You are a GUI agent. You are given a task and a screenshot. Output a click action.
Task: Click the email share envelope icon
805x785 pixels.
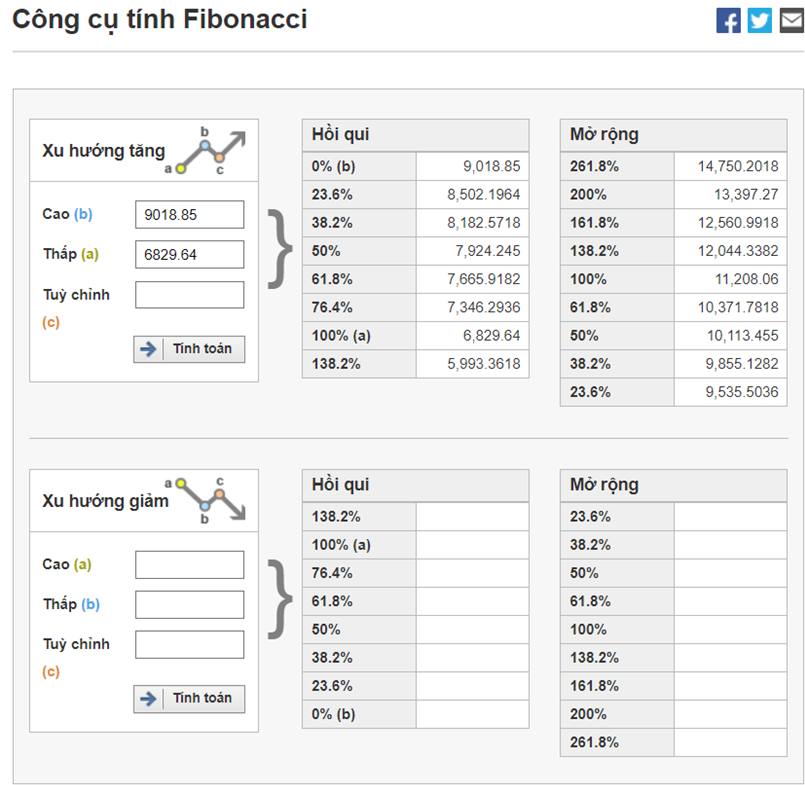(x=791, y=20)
